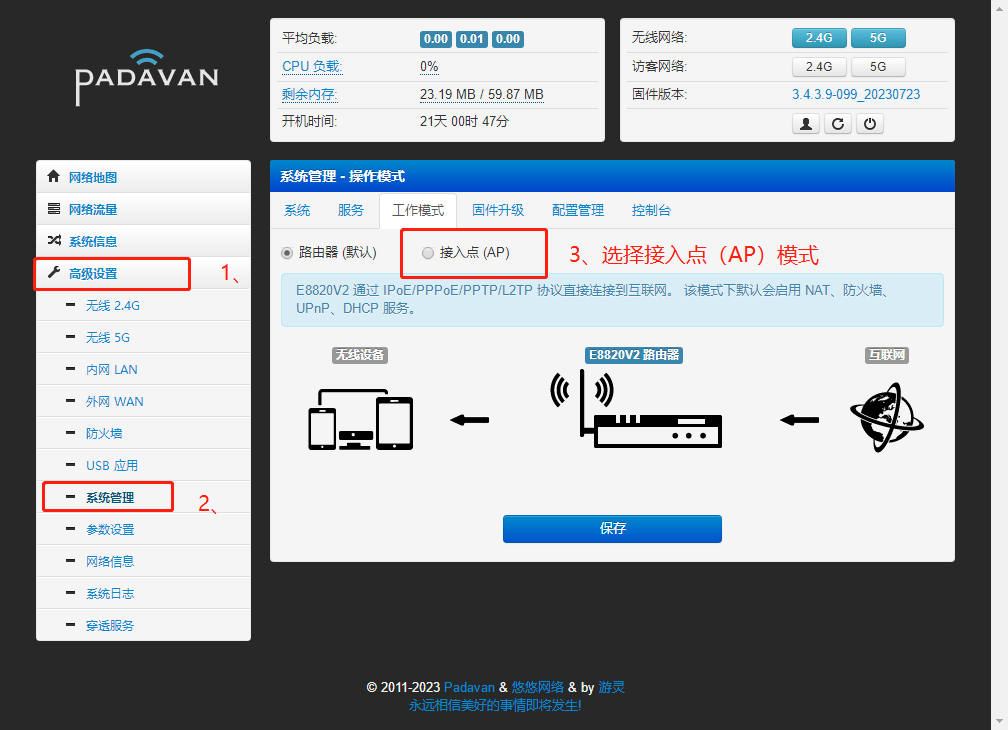Image resolution: width=1008 pixels, height=730 pixels.
Task: Select the 系统信息 crossed-arrows icon
Action: [52, 240]
